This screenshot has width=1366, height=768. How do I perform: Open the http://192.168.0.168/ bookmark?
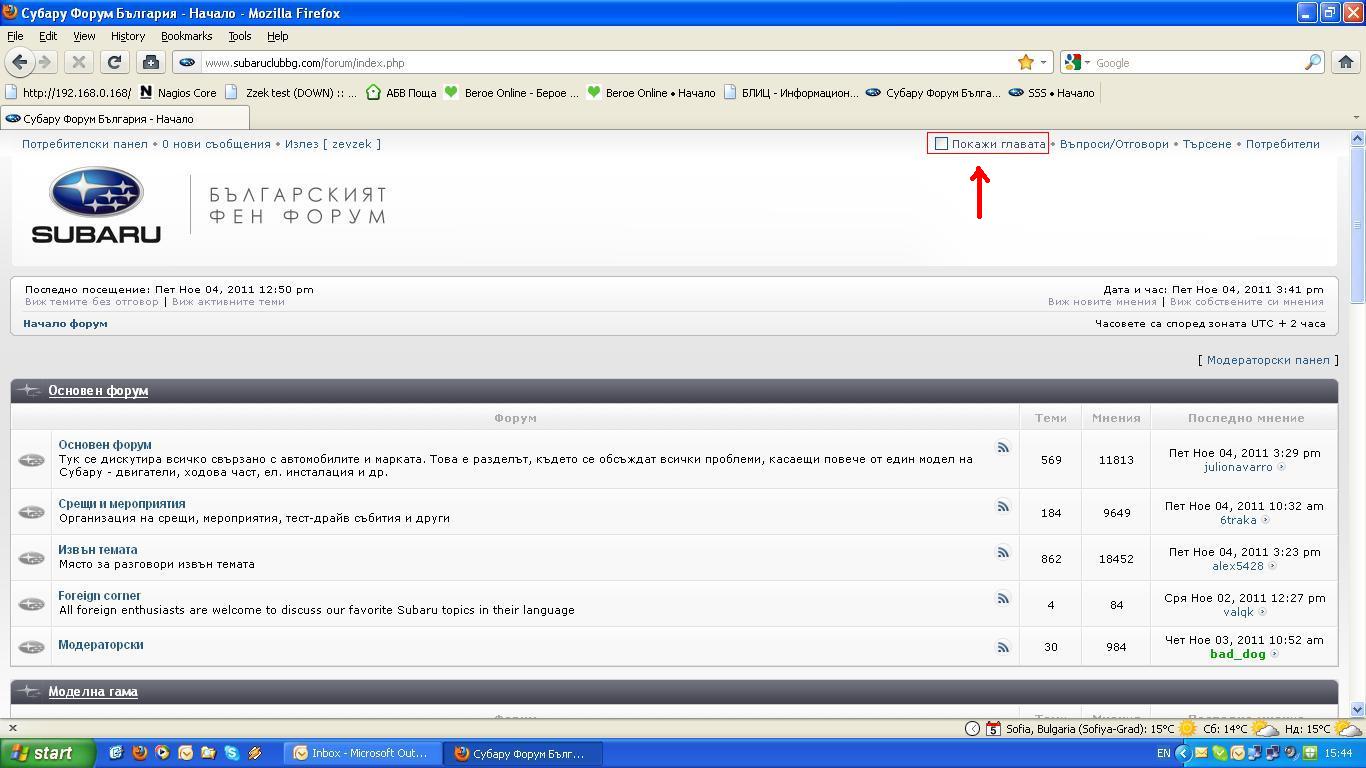[68, 93]
